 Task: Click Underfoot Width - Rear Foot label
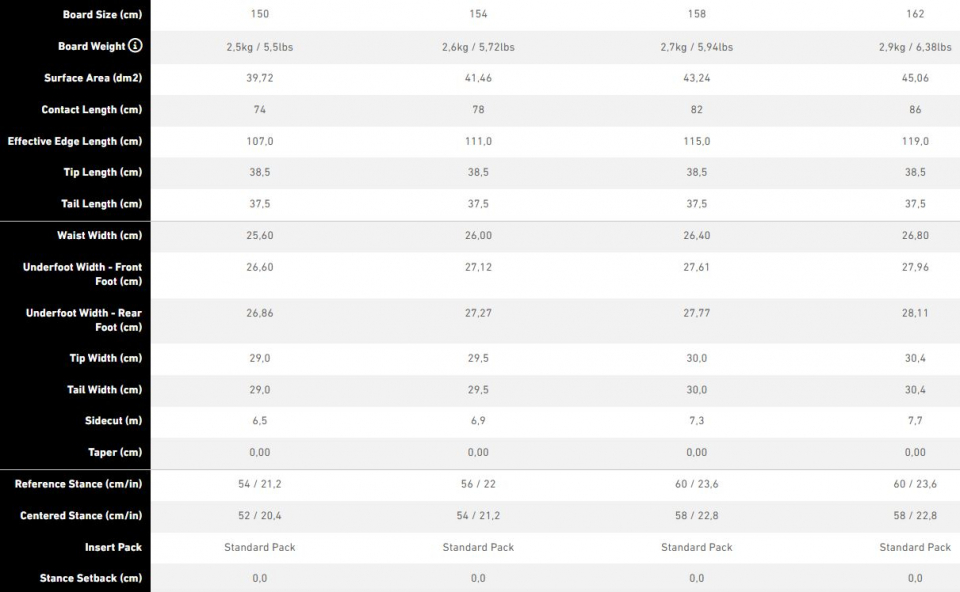tap(84, 320)
